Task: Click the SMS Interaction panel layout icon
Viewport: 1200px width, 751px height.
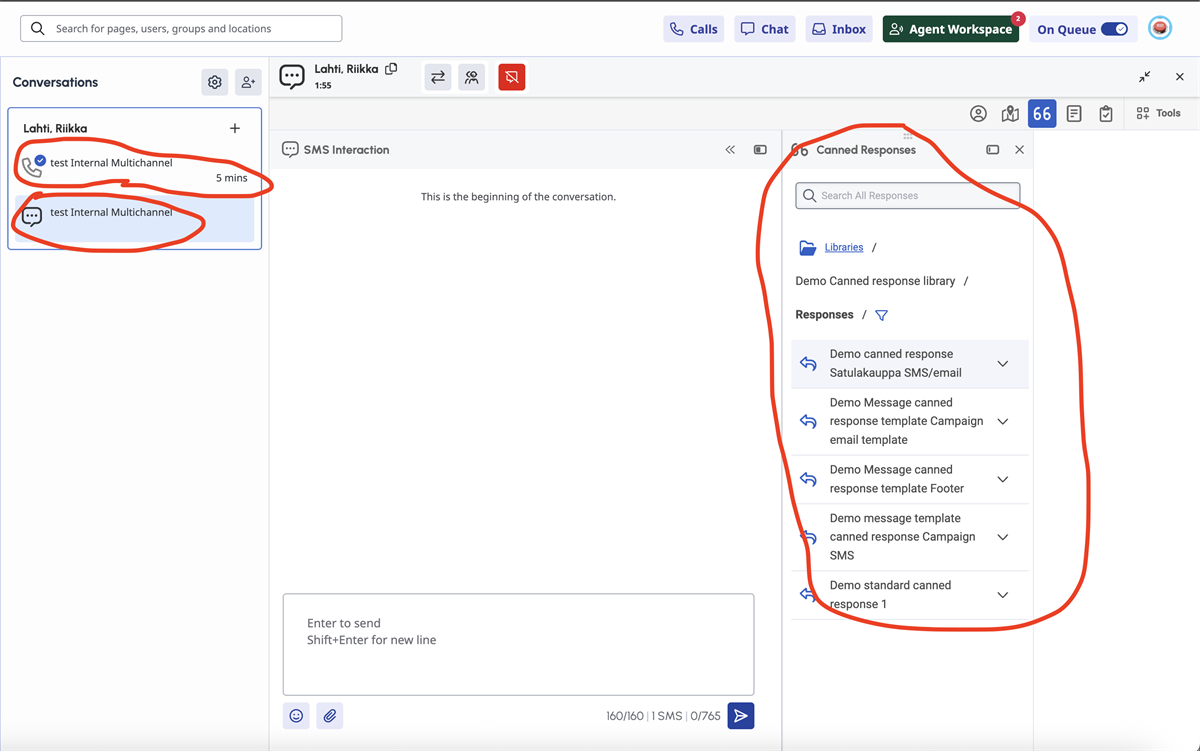Action: point(760,150)
